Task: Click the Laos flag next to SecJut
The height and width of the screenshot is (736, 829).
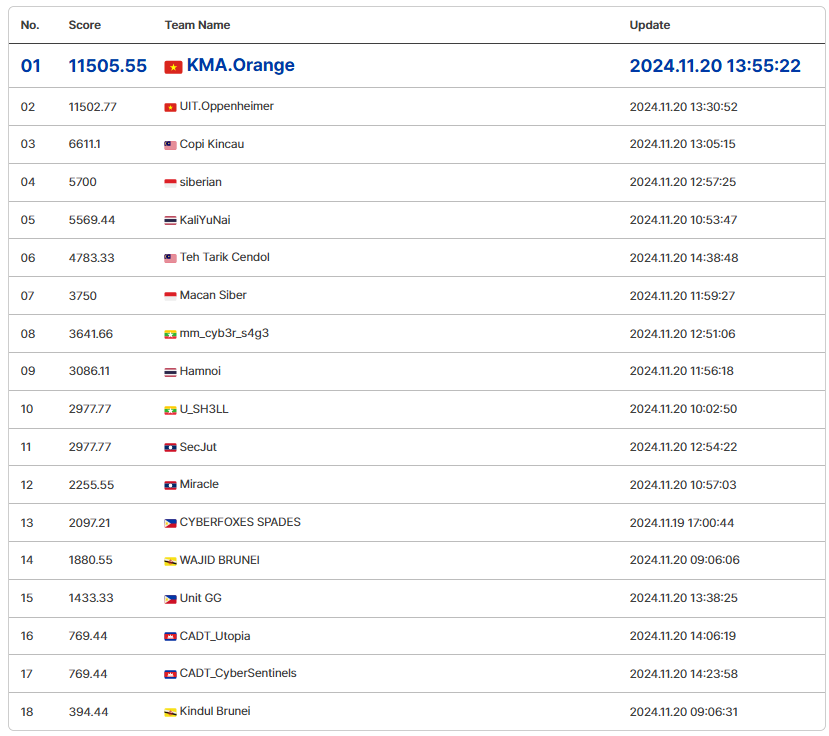Action: click(x=170, y=448)
